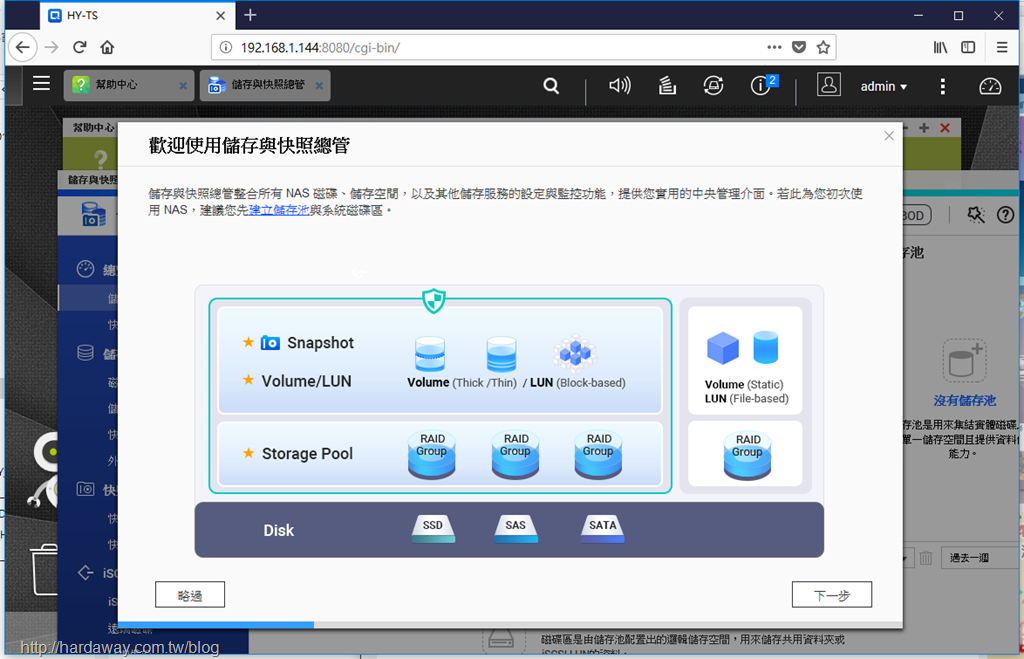Click the Disk label in diagram

(279, 530)
